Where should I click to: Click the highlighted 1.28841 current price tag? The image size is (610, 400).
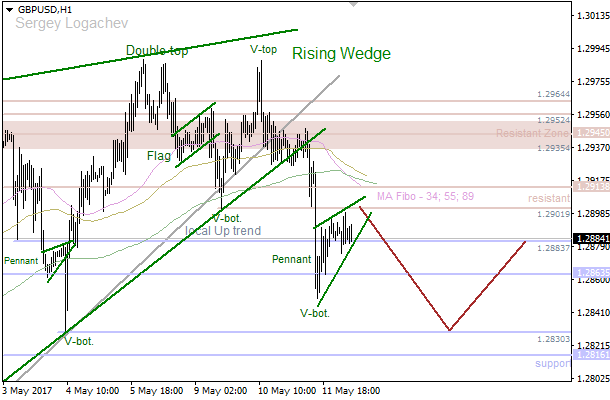(591, 239)
